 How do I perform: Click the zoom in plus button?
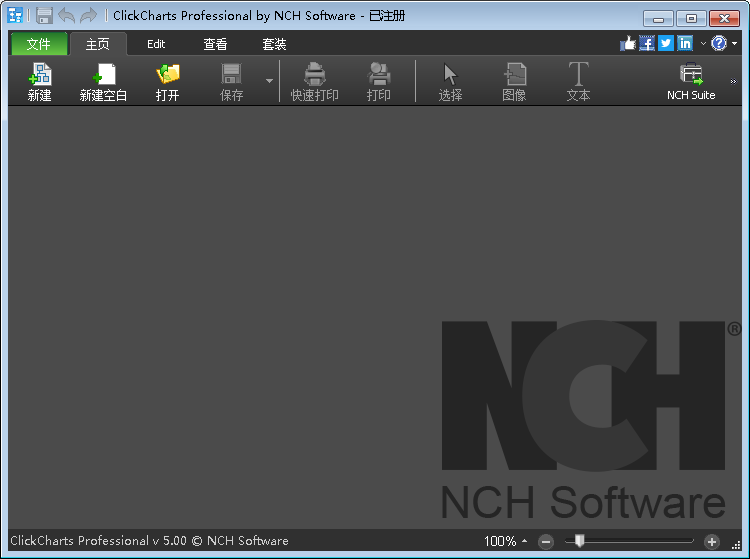(x=711, y=541)
